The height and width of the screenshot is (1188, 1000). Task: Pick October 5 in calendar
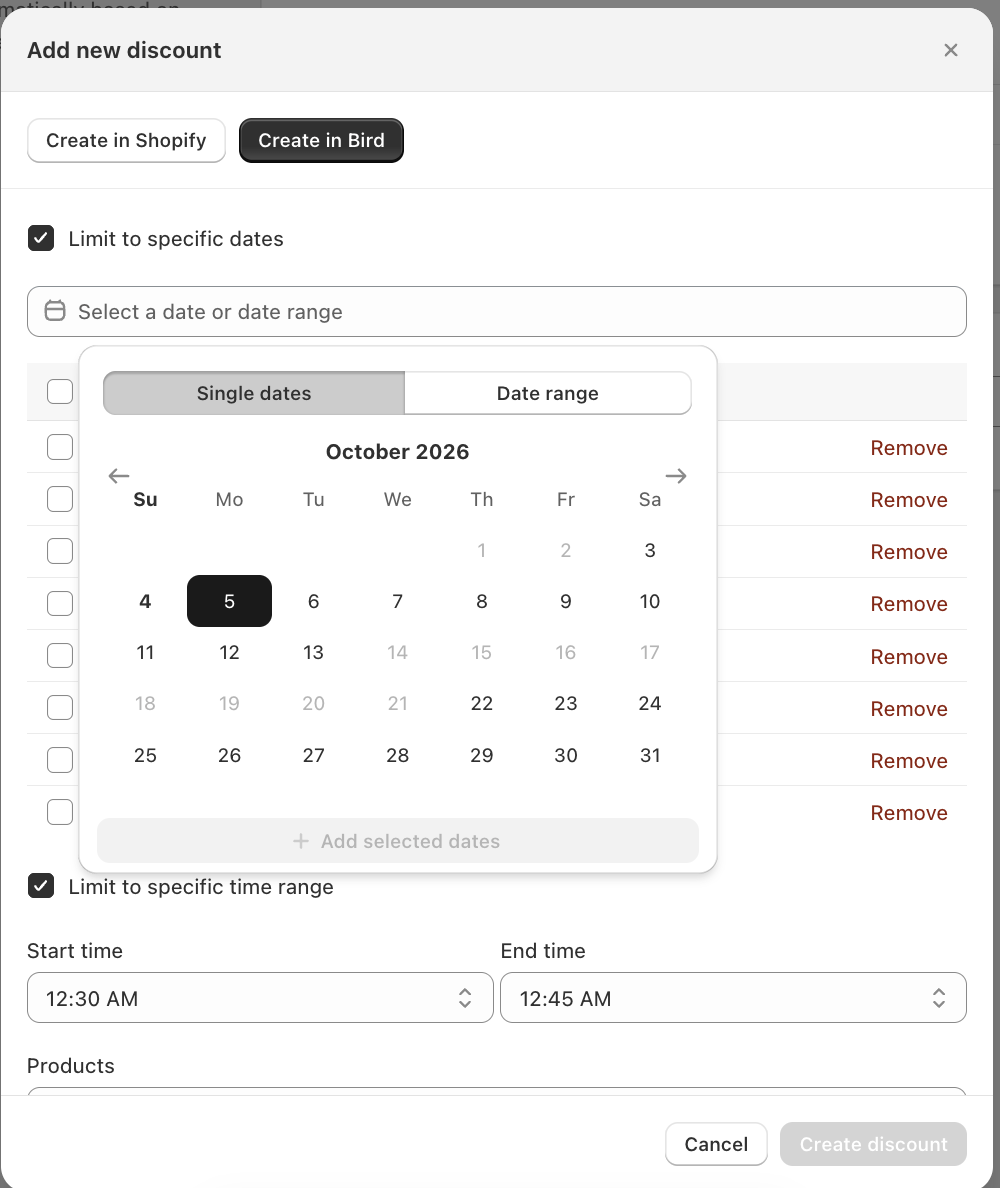(230, 601)
